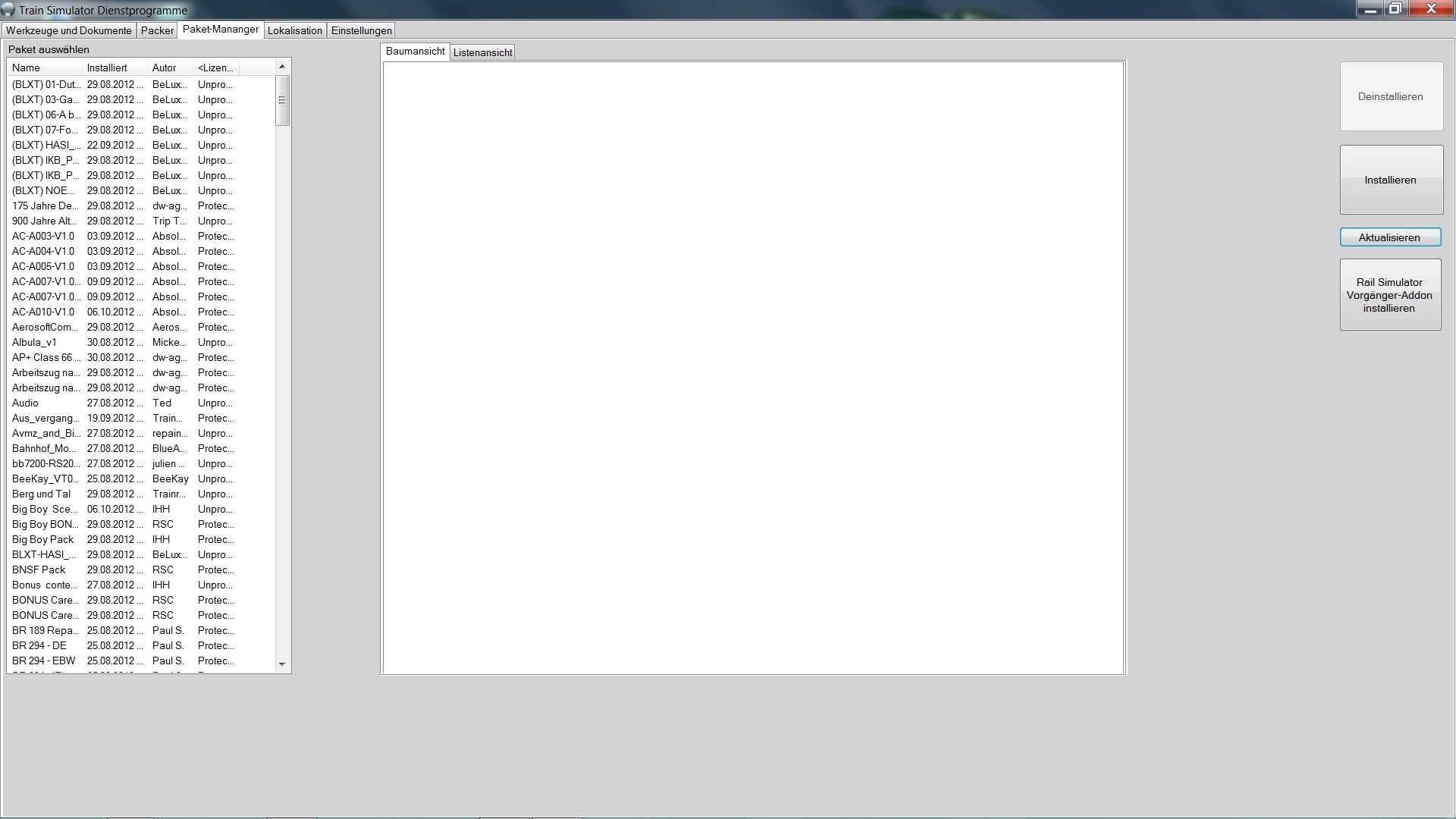Switch to the Packer tab

[x=157, y=30]
